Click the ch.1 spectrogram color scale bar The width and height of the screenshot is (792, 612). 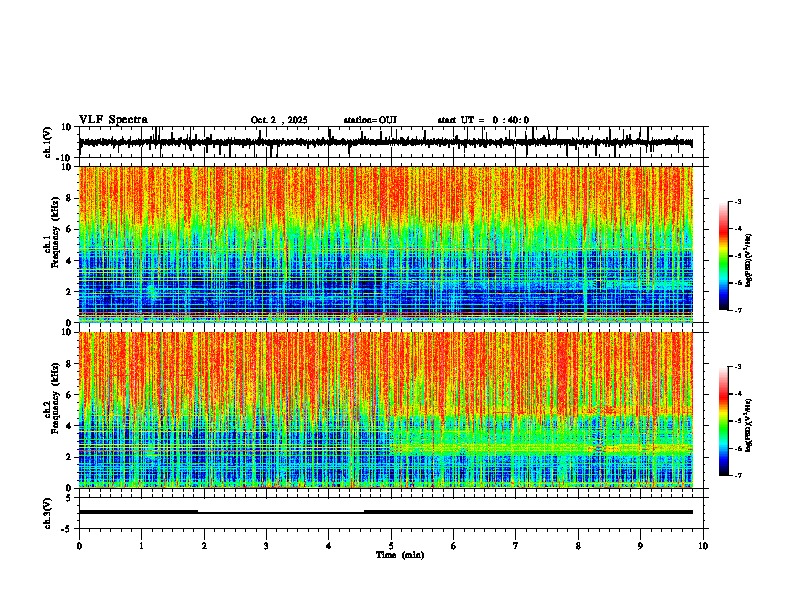click(723, 256)
